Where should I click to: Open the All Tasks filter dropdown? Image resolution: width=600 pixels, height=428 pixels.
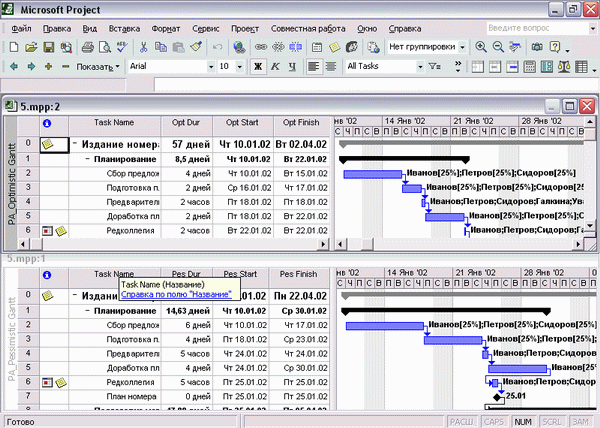click(420, 67)
